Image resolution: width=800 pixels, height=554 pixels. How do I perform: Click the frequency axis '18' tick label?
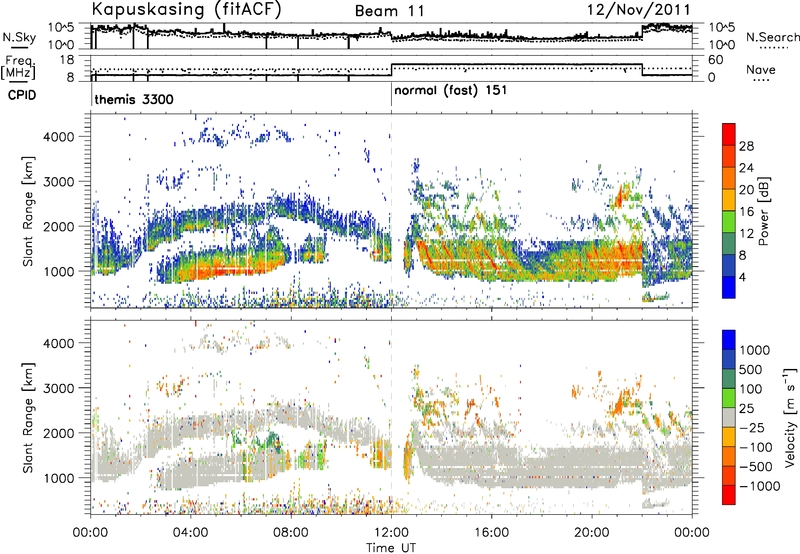pos(66,60)
